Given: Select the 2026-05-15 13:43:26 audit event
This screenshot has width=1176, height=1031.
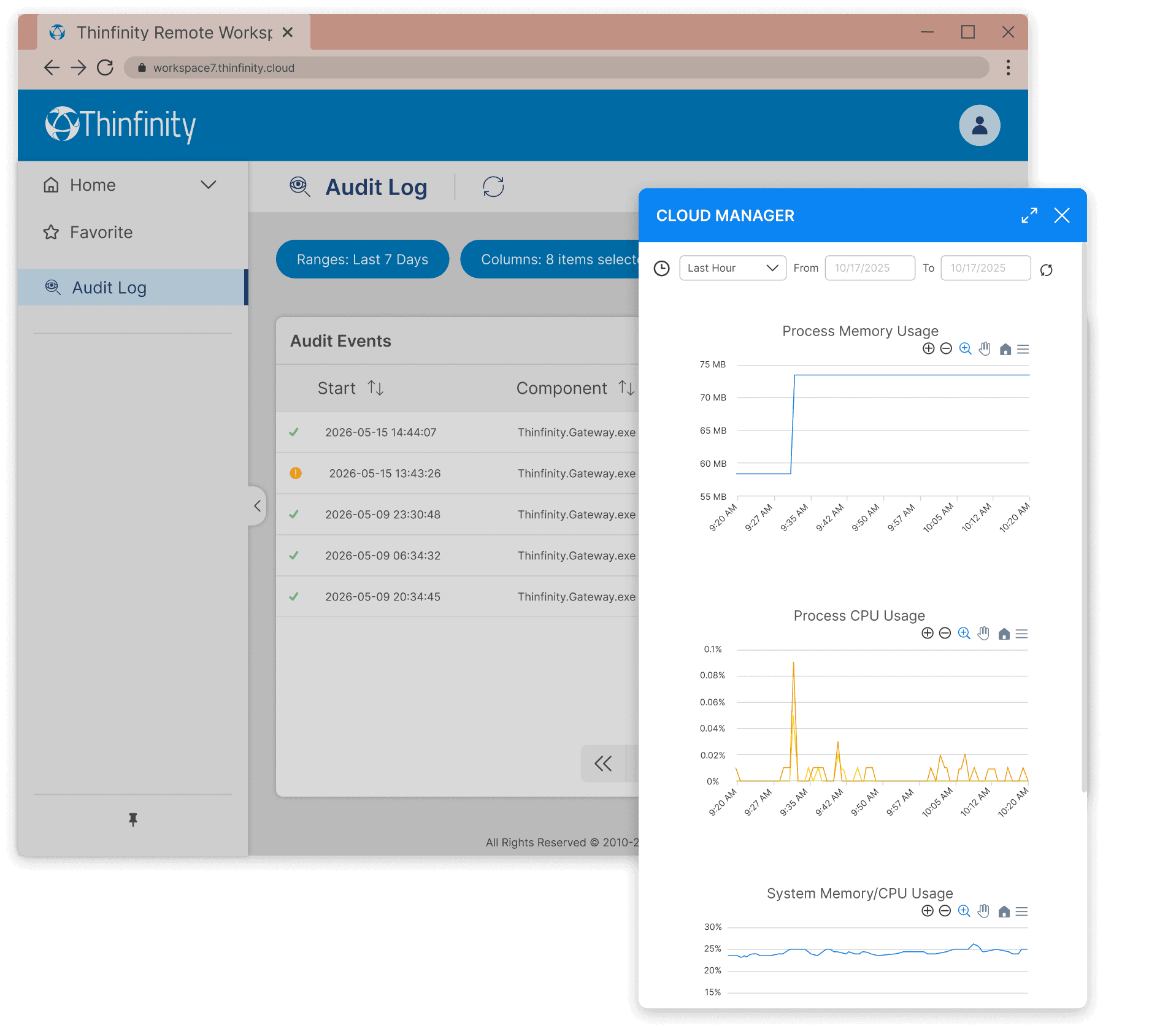Looking at the screenshot, I should (x=457, y=473).
